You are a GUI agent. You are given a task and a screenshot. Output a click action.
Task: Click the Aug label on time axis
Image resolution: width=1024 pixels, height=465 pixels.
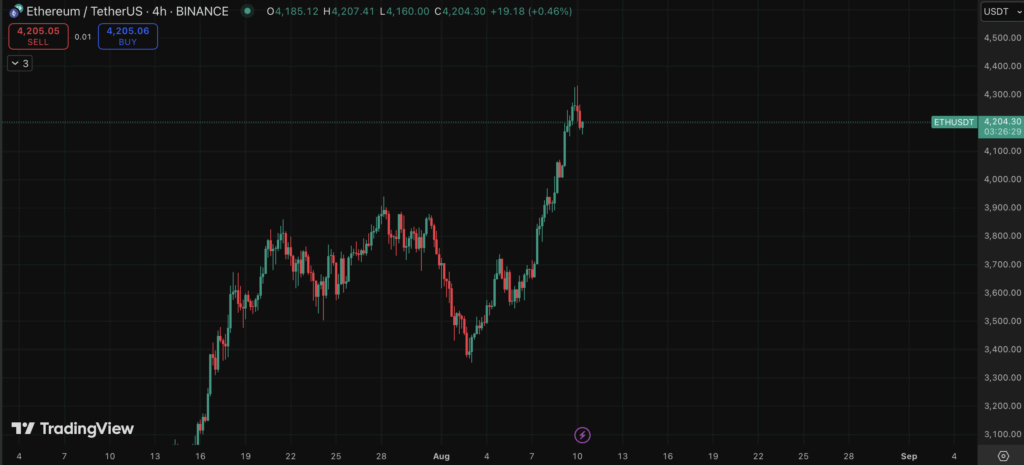(x=441, y=456)
